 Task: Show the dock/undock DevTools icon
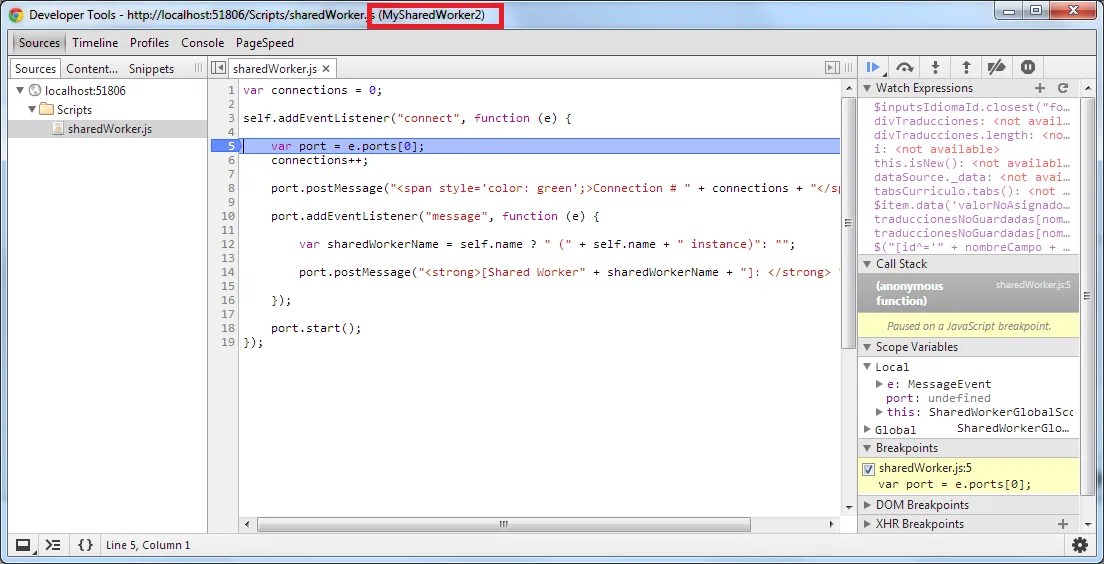[x=23, y=544]
